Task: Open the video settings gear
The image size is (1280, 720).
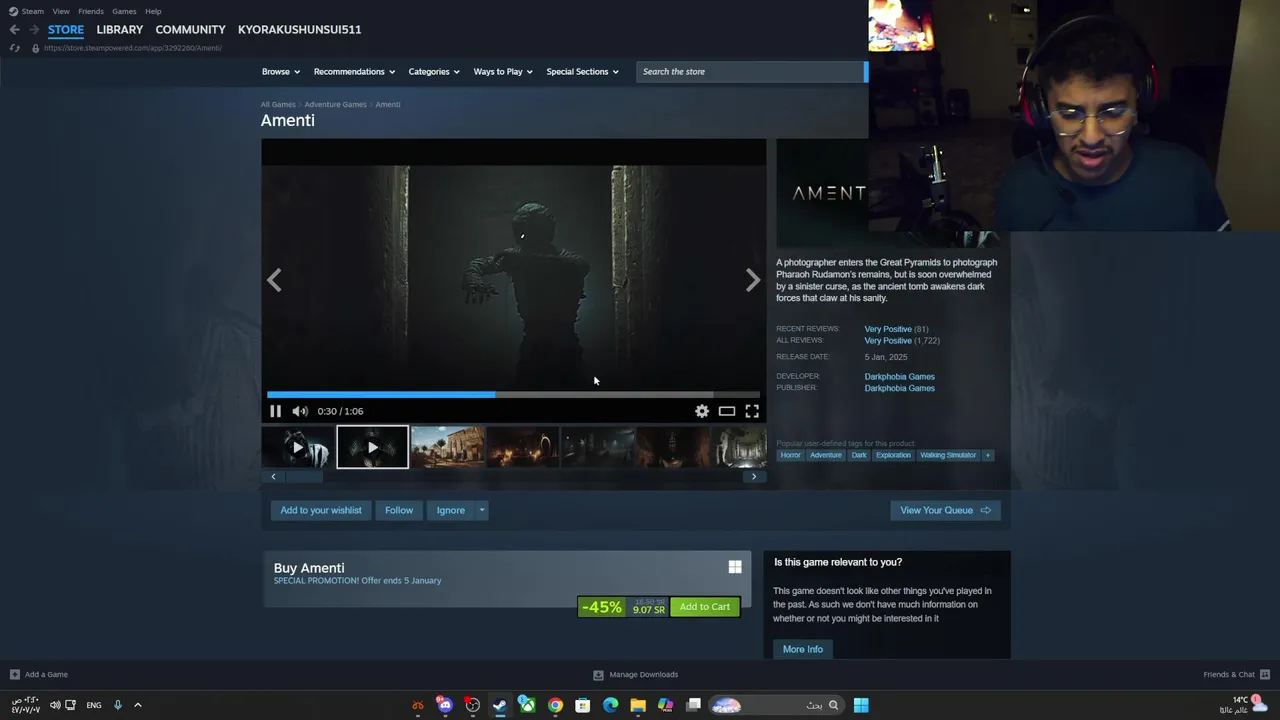Action: click(702, 411)
